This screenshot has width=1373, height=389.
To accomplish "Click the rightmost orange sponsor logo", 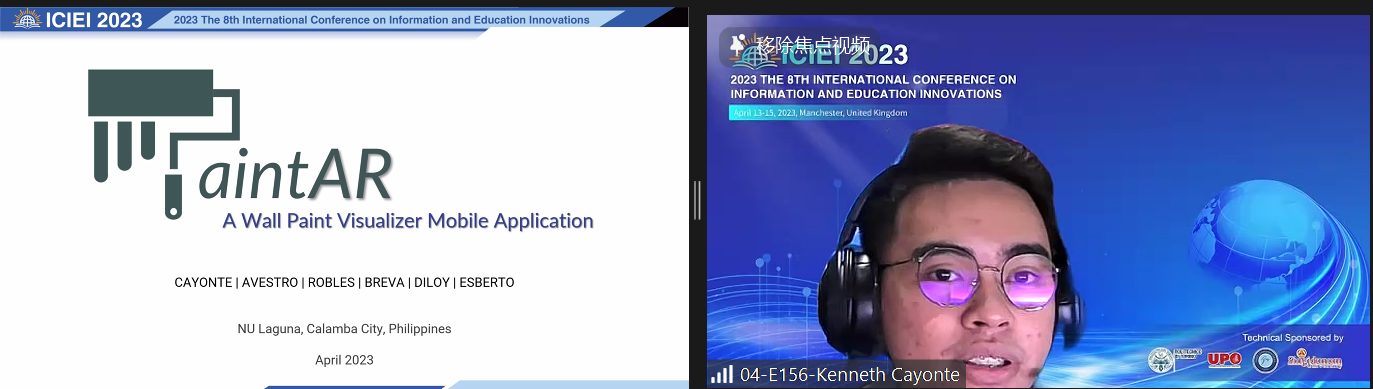I will click(x=1314, y=359).
